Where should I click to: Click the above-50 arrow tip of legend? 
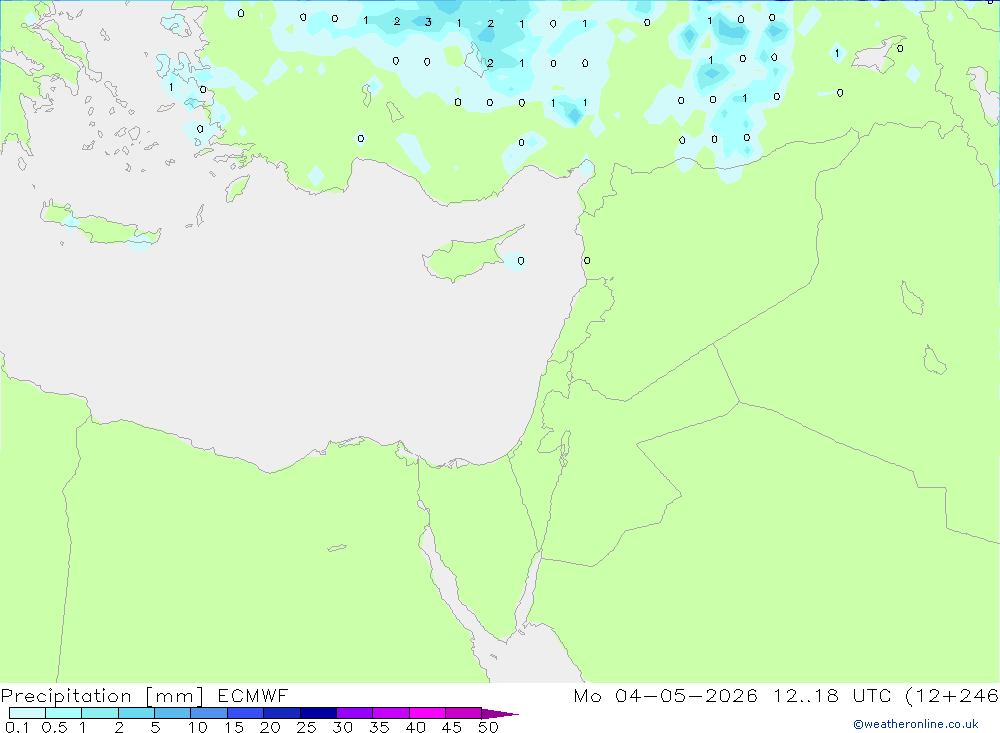point(500,714)
